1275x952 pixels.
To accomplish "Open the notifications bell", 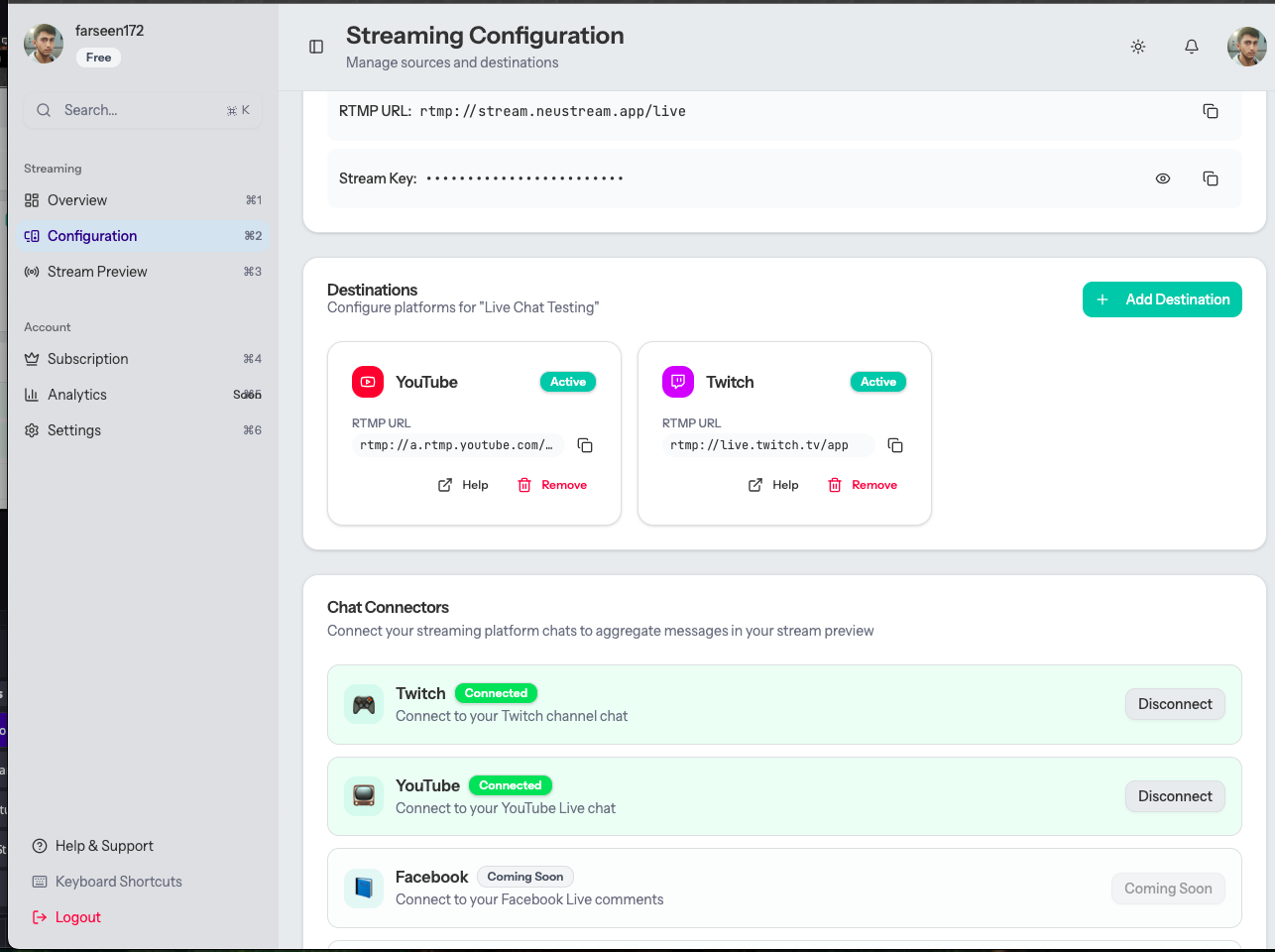I will point(1191,46).
